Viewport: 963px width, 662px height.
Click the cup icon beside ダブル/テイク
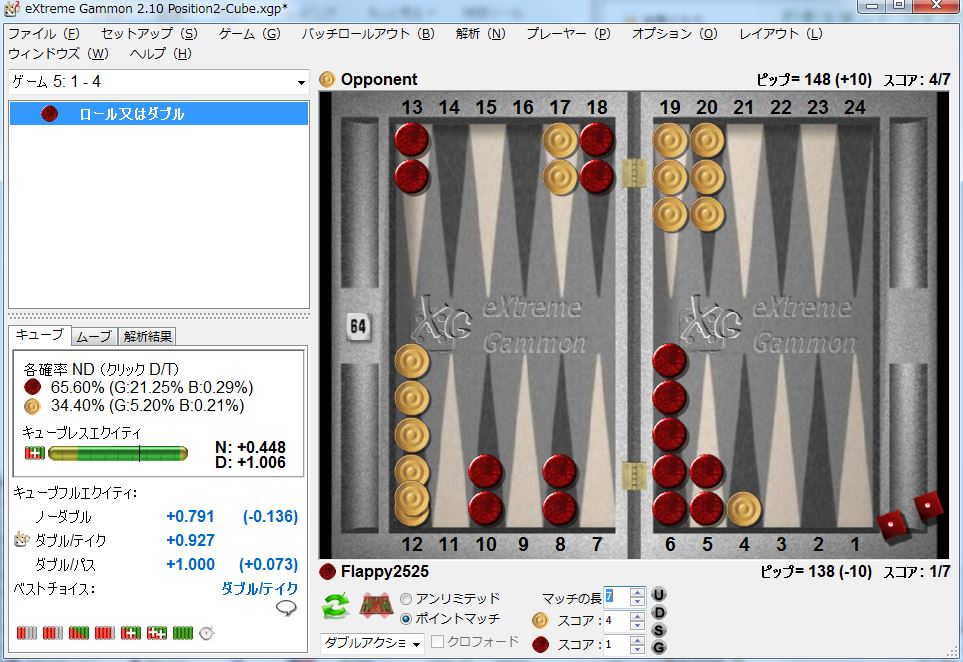tap(21, 540)
